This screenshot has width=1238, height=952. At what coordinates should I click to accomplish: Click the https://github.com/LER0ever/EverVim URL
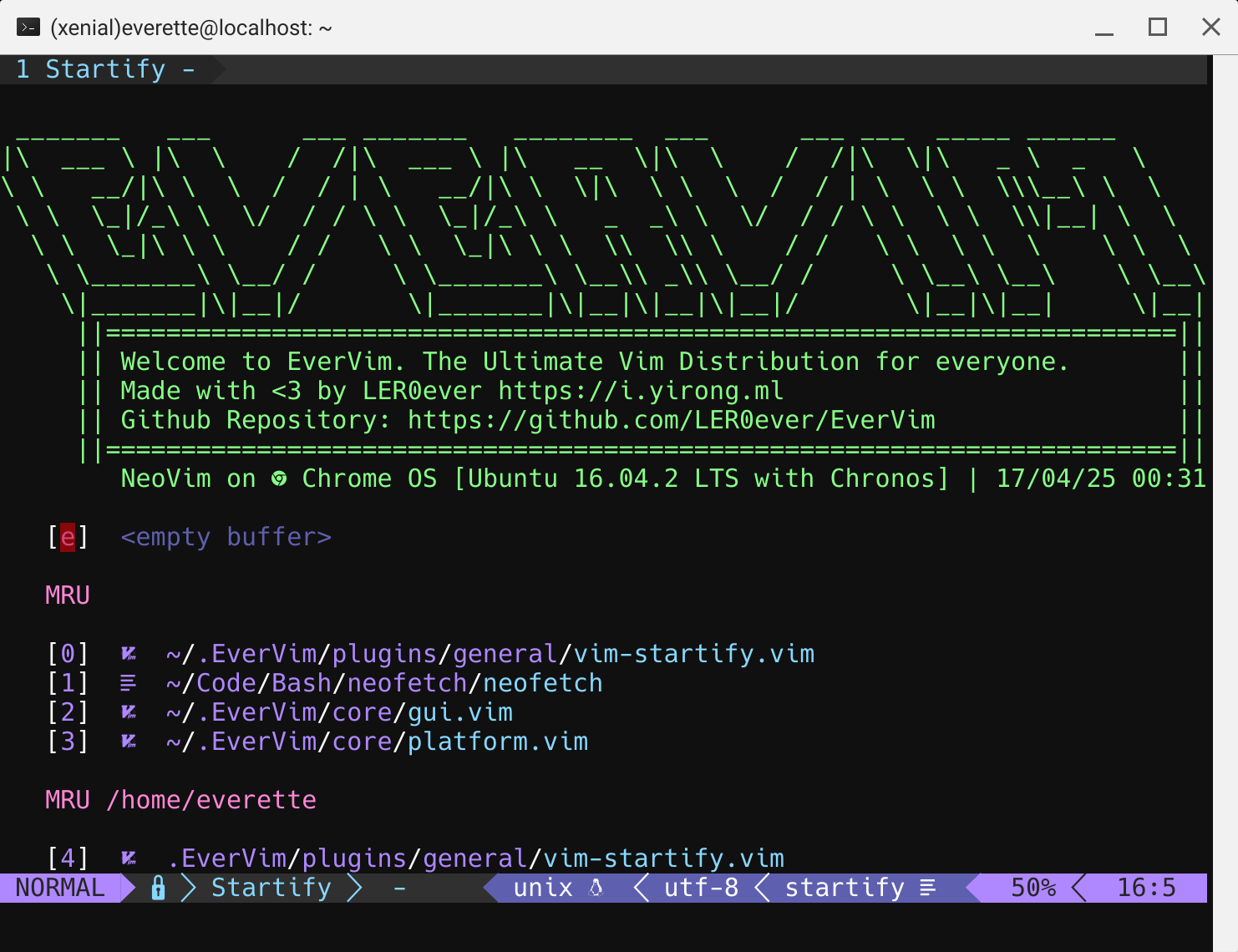pos(672,420)
